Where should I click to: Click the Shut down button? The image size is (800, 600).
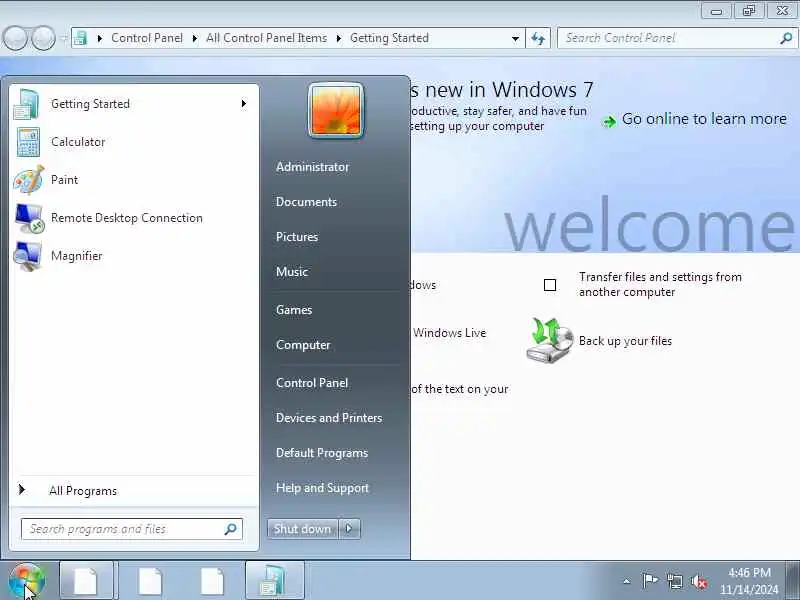tap(303, 529)
